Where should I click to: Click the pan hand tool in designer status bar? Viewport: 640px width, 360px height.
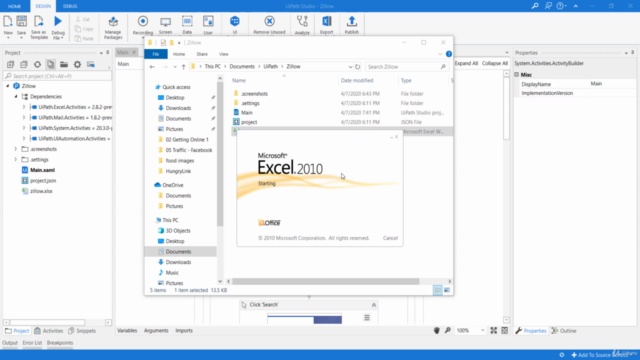pyautogui.click(x=436, y=331)
